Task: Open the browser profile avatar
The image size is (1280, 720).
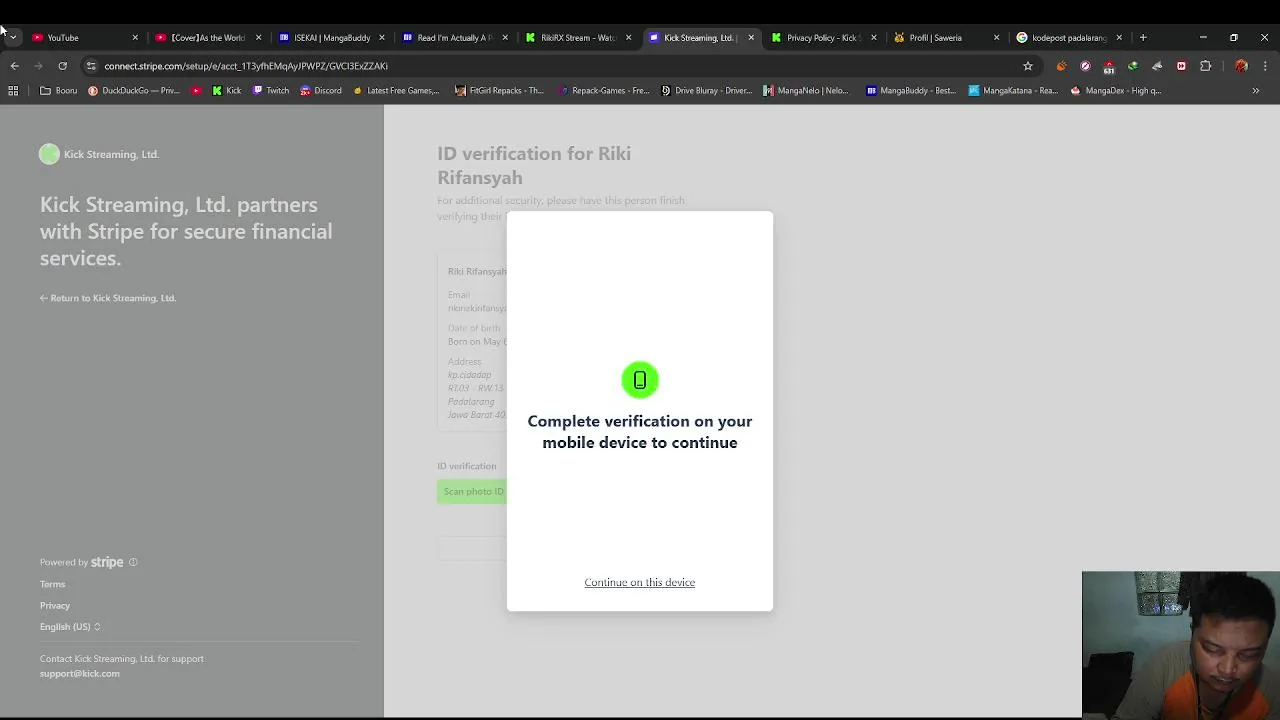Action: point(1241,66)
